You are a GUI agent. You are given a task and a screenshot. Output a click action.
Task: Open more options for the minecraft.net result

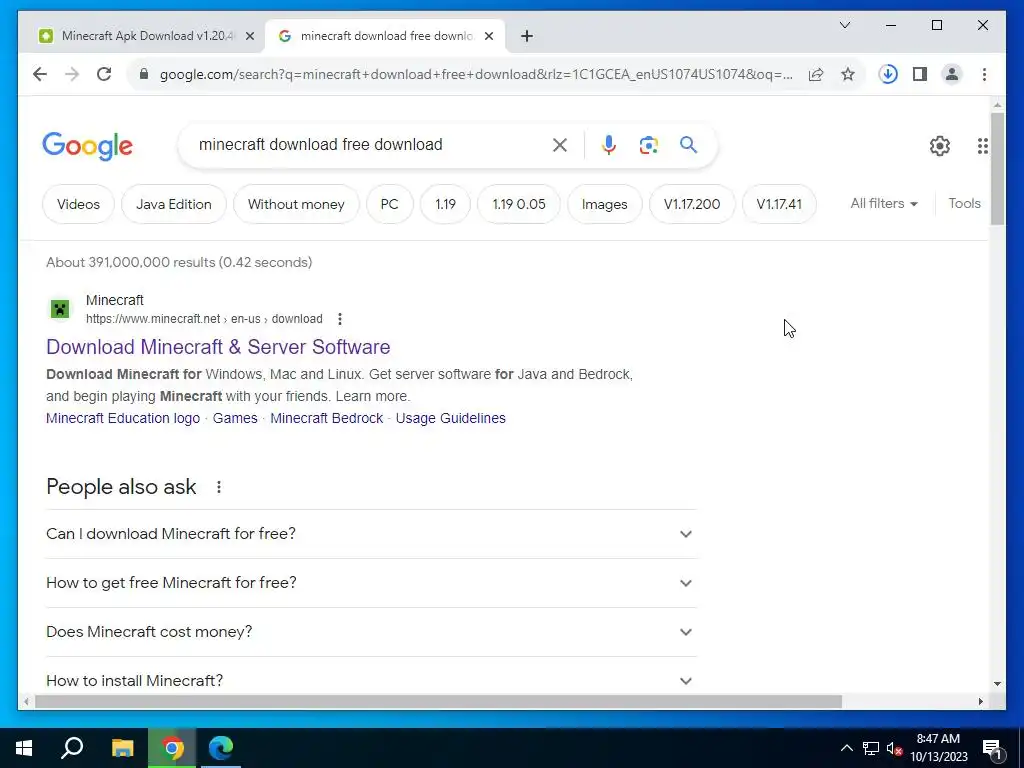[340, 319]
